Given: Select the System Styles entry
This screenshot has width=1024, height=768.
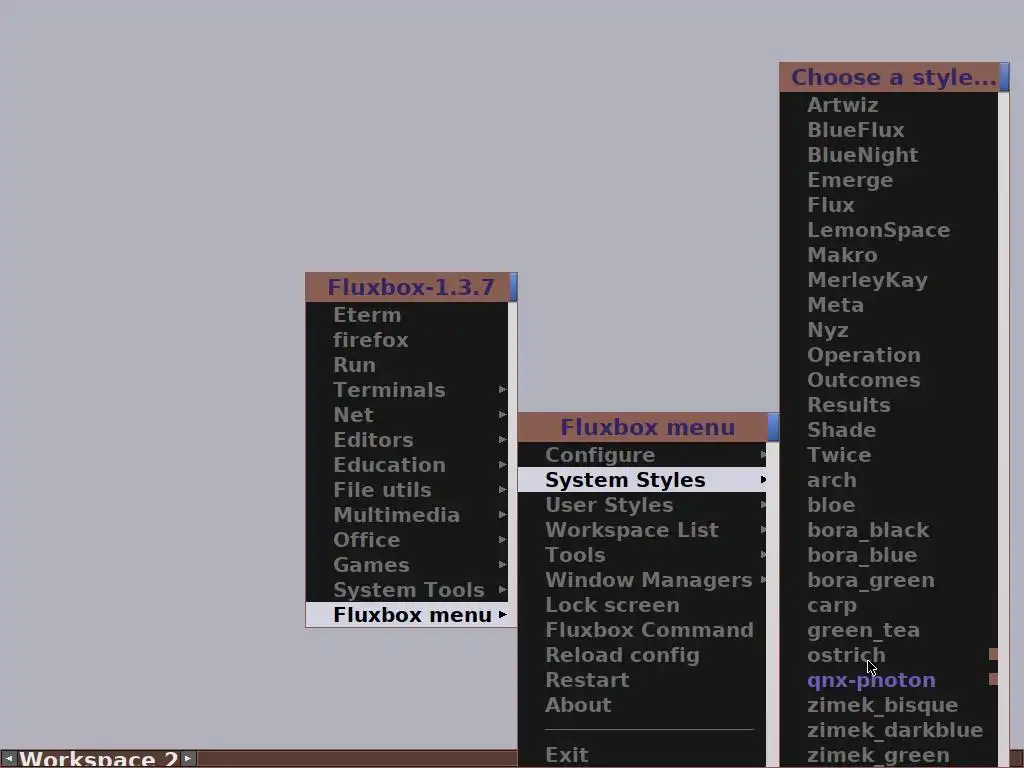Looking at the screenshot, I should tap(642, 479).
